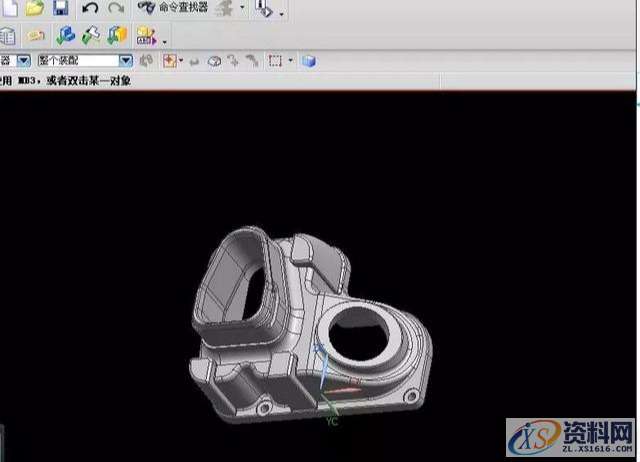Screen dimensions: 640x462
Task: Click the Redo arrow icon
Action: (116, 8)
